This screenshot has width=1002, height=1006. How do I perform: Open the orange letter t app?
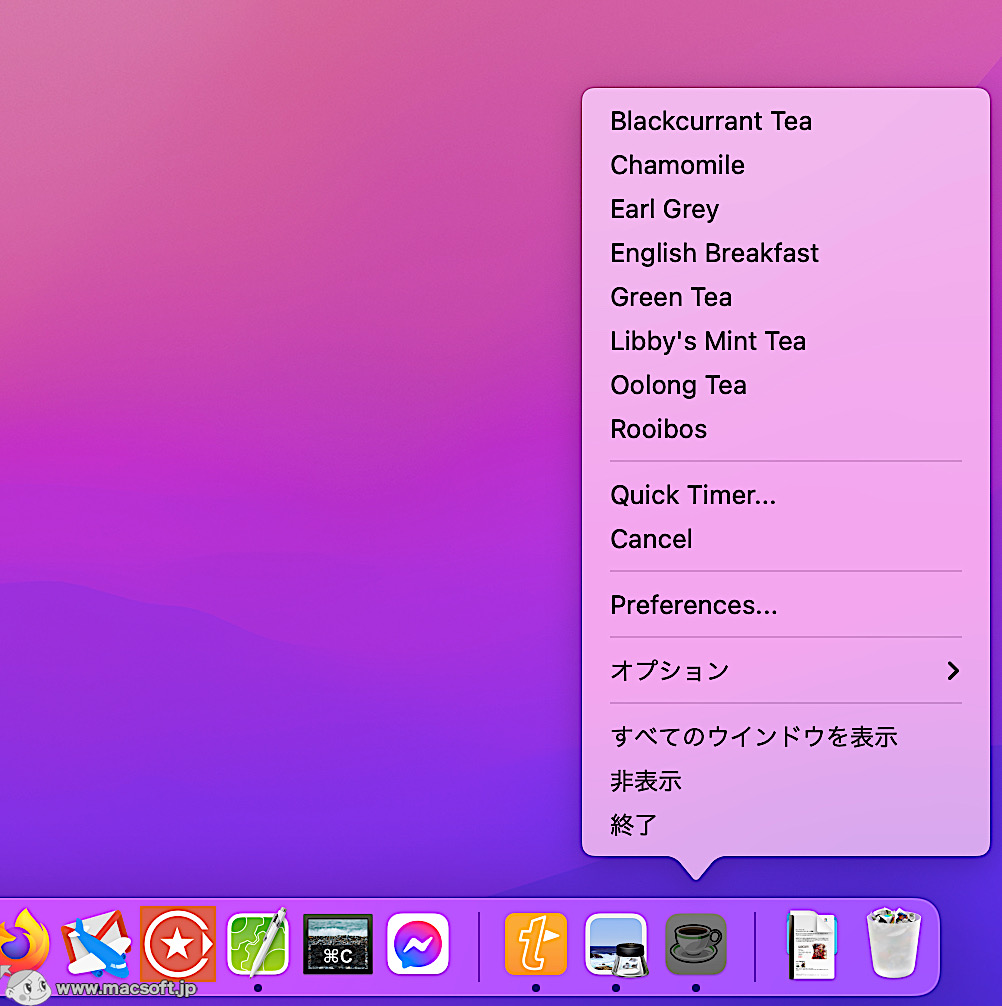(x=536, y=944)
